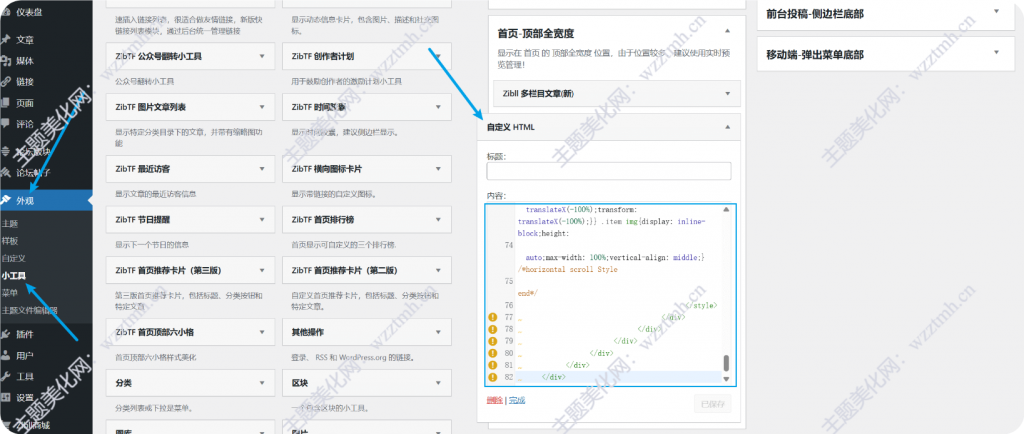Open the 主题 submenu under 外观
1024x434 pixels.
[x=10, y=223]
